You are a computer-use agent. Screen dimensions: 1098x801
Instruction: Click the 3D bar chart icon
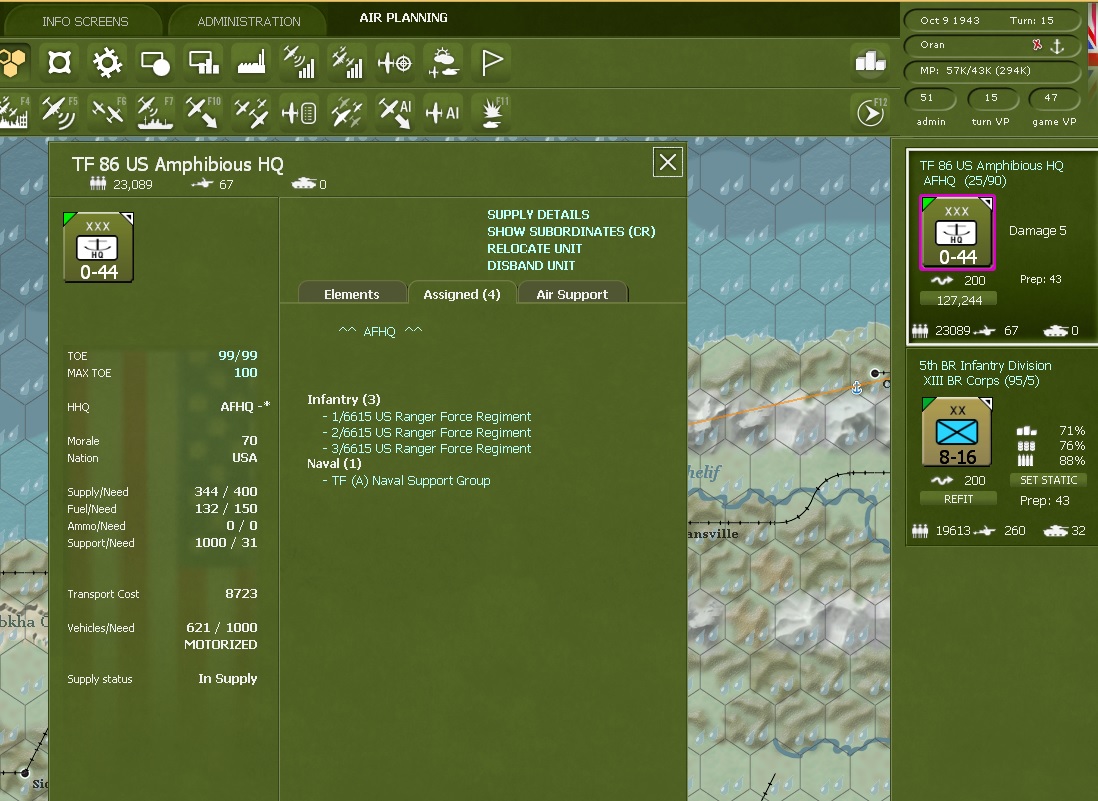click(x=870, y=62)
